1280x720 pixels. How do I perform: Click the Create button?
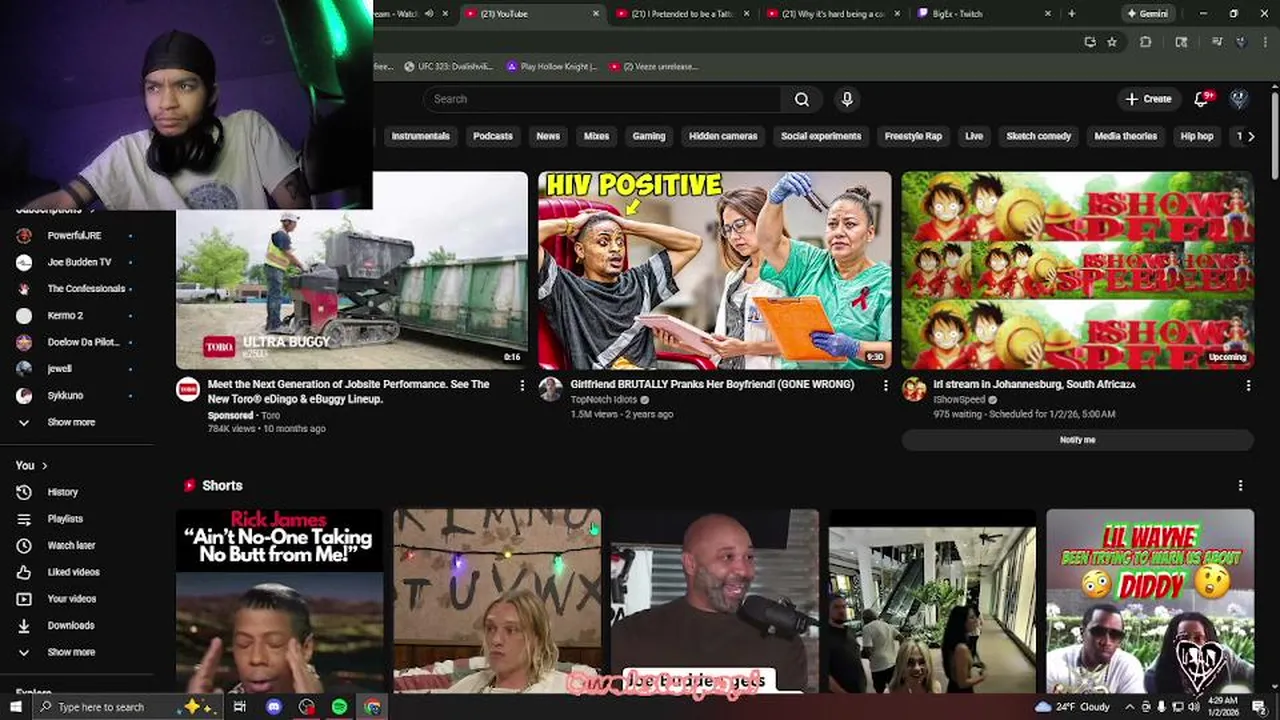click(x=1148, y=99)
